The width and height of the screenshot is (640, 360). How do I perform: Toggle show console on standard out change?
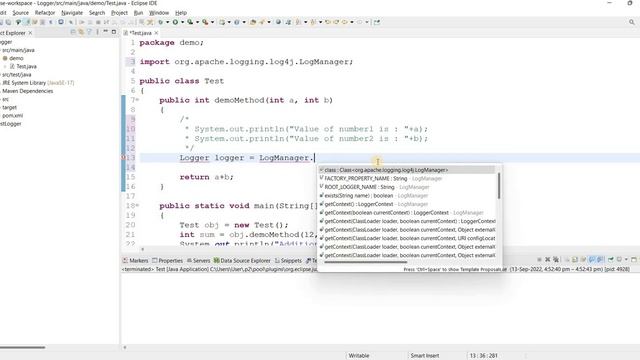pos(592,260)
